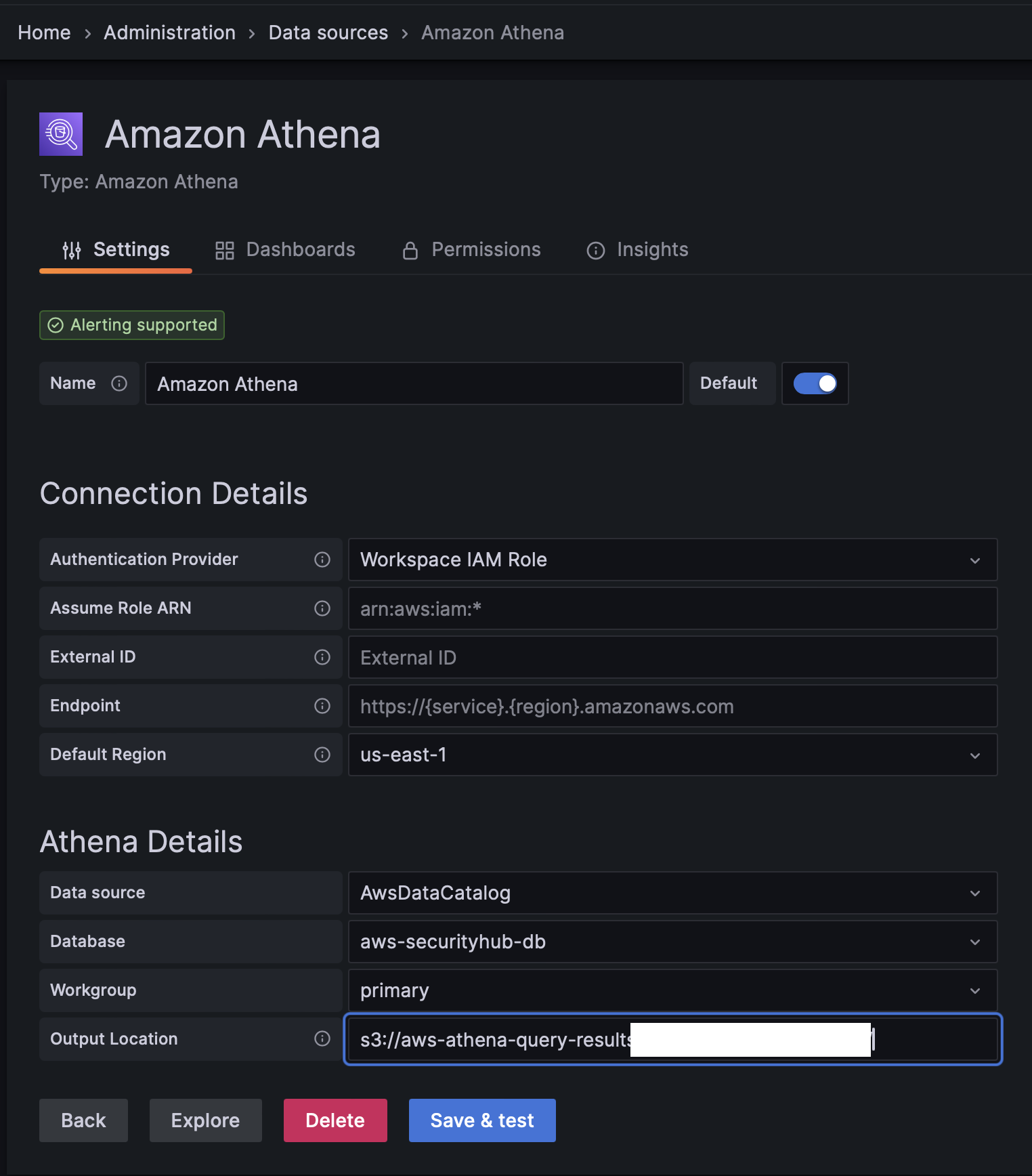The image size is (1032, 1176).
Task: Delete the Amazon Athena data source
Action: (335, 1120)
